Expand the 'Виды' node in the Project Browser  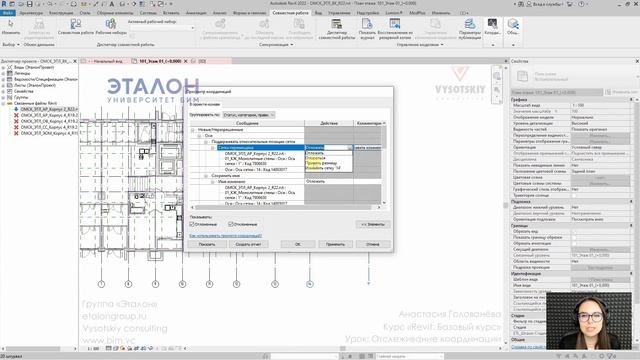[3, 67]
